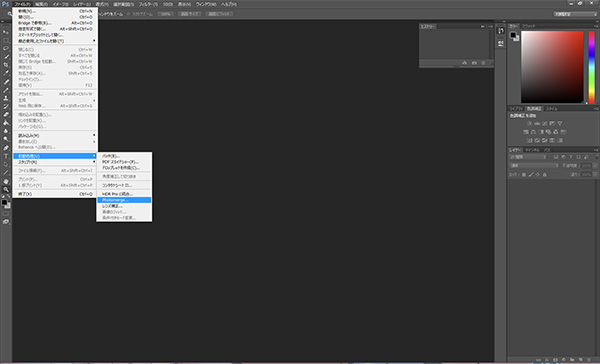Viewport: 600px width, 364px height.
Task: Select the Brush tool
Action: coord(6,90)
